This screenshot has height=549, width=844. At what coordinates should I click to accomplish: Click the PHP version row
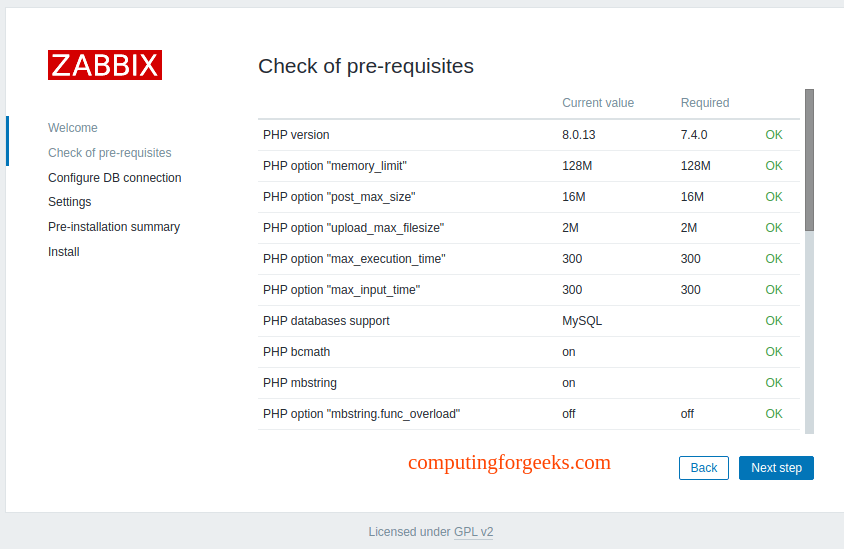pos(529,135)
